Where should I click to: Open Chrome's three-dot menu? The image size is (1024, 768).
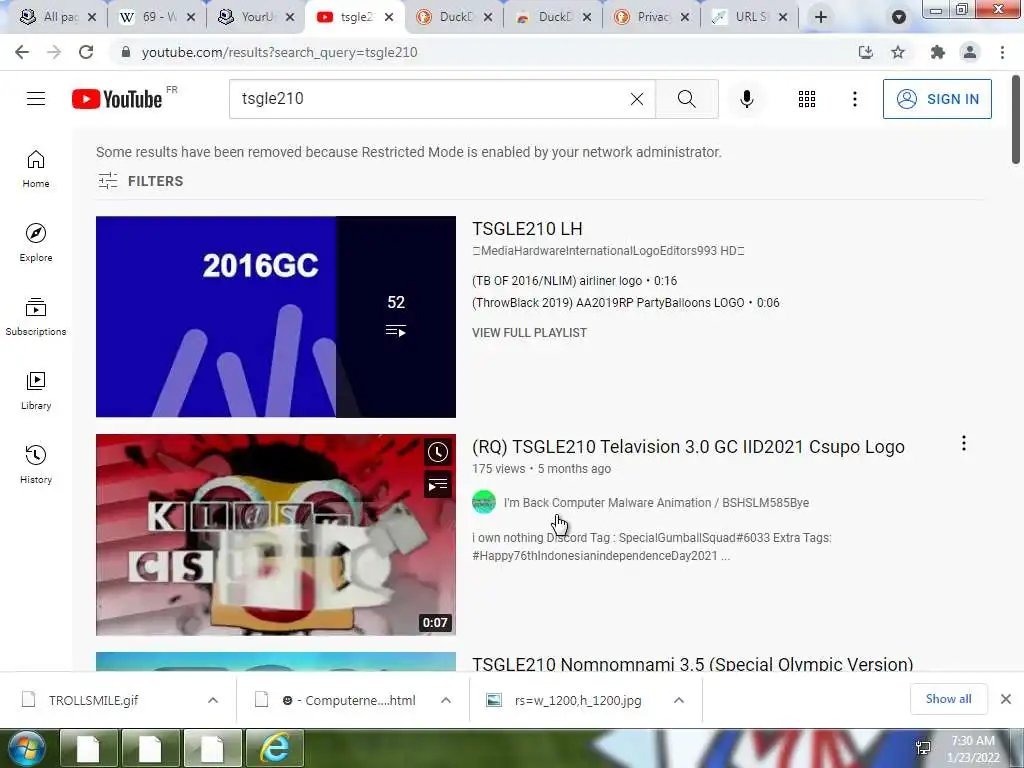(1002, 52)
